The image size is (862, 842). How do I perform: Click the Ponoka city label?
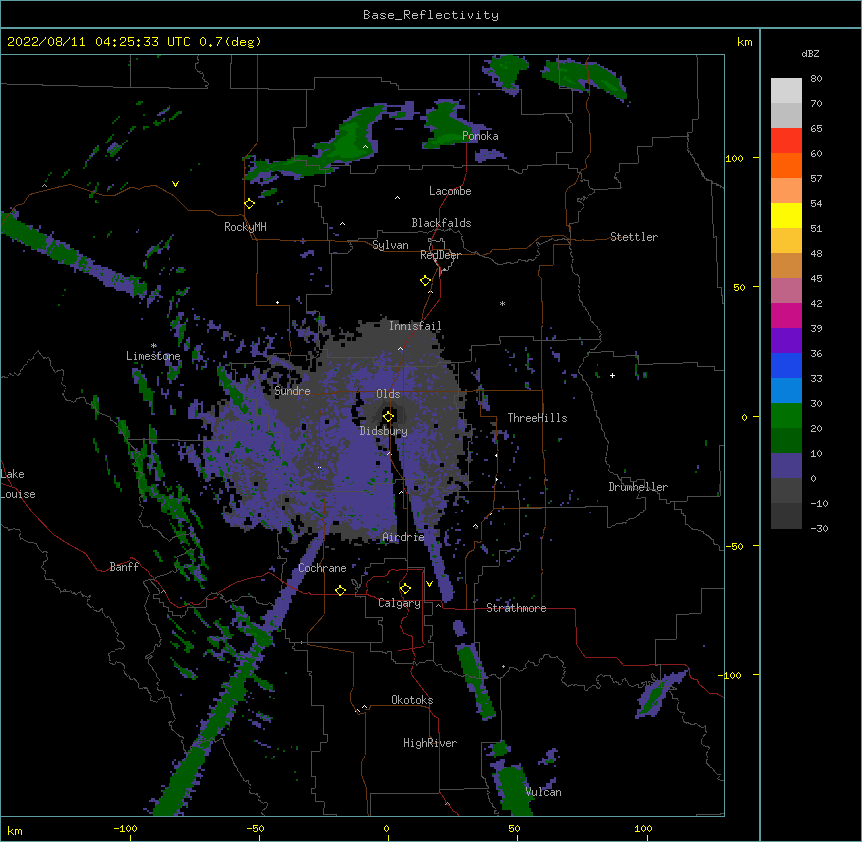tap(480, 136)
